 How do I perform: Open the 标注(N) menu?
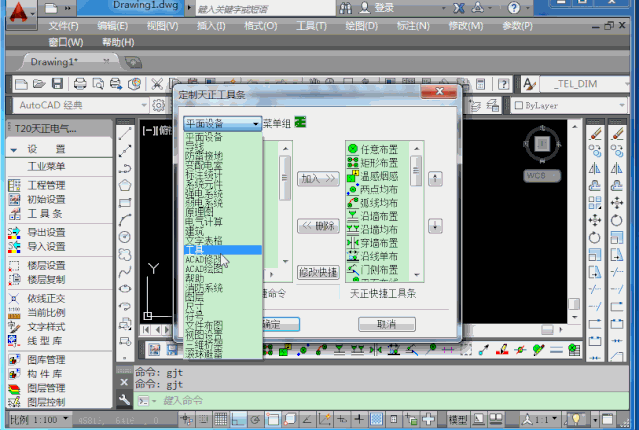tap(413, 26)
